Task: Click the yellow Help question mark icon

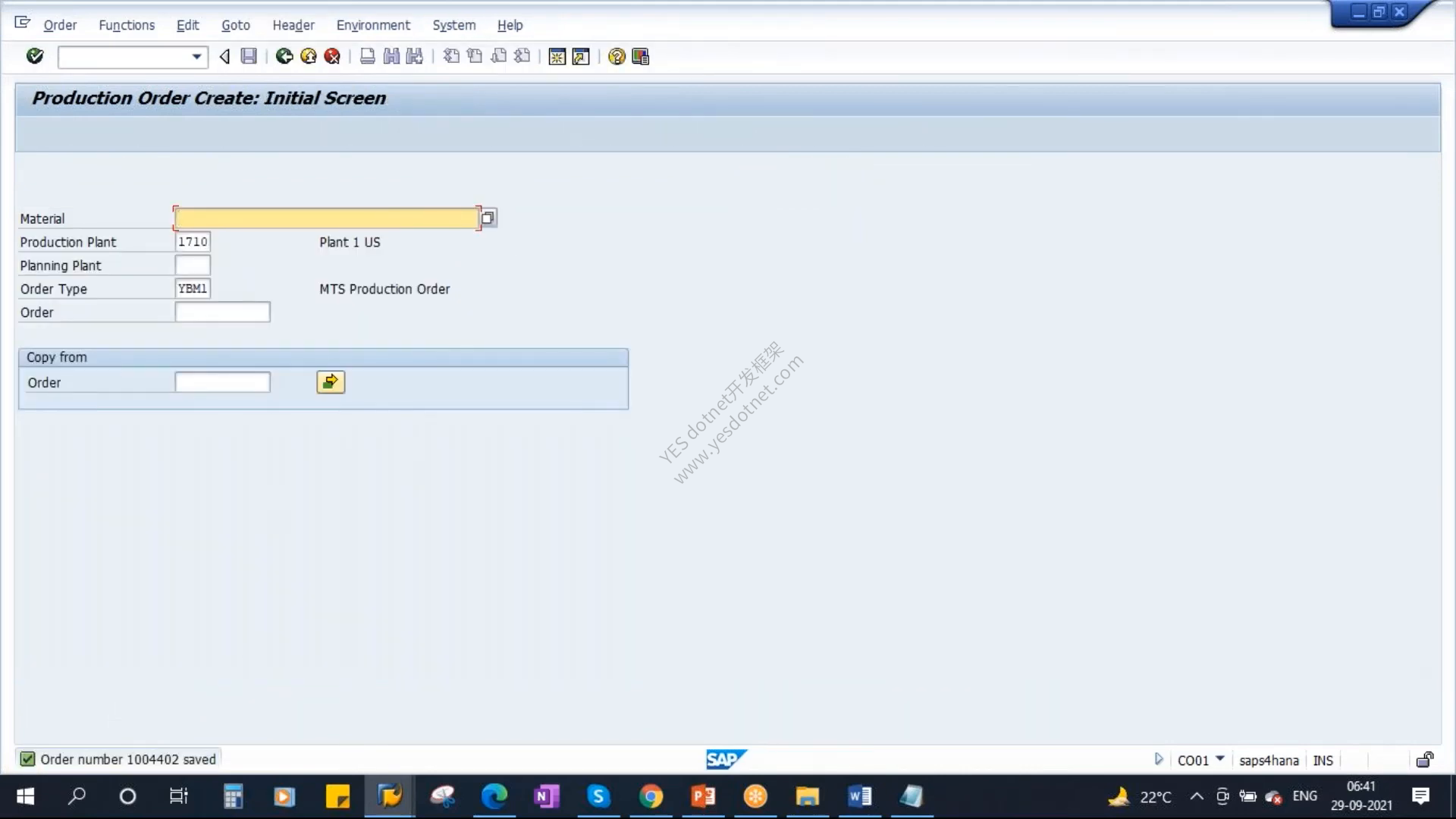Action: pos(617,56)
